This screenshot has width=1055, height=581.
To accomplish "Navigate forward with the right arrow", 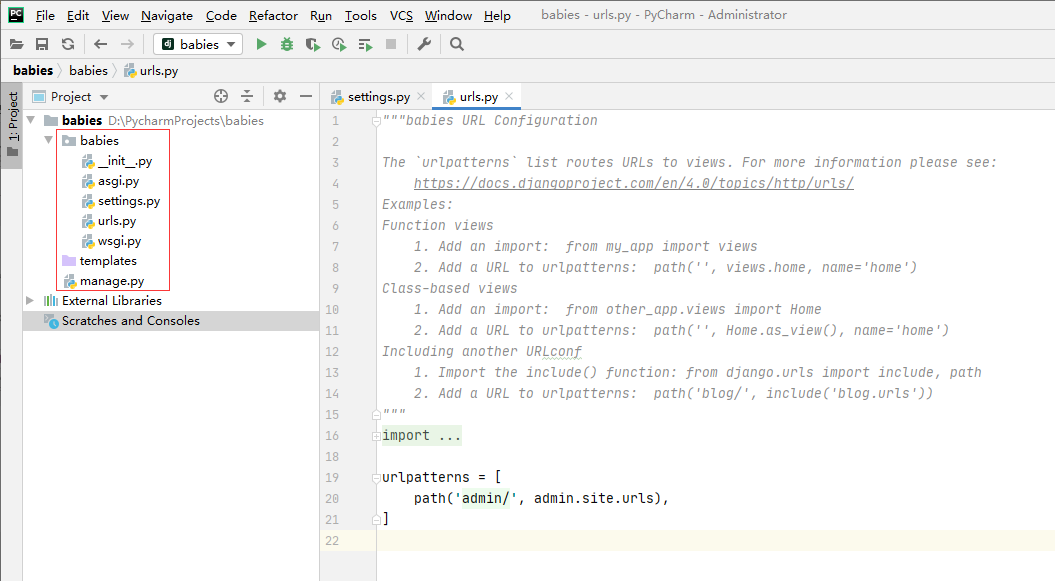I will point(126,44).
